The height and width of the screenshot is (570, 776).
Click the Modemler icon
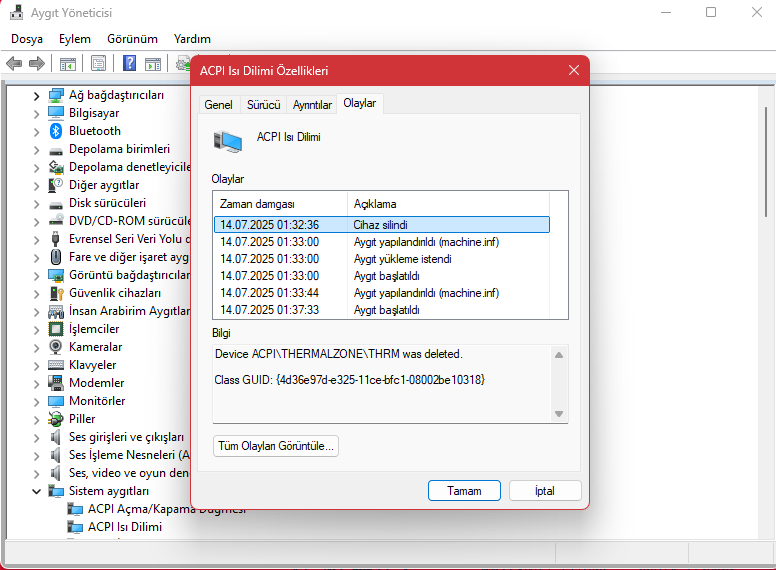(x=56, y=382)
